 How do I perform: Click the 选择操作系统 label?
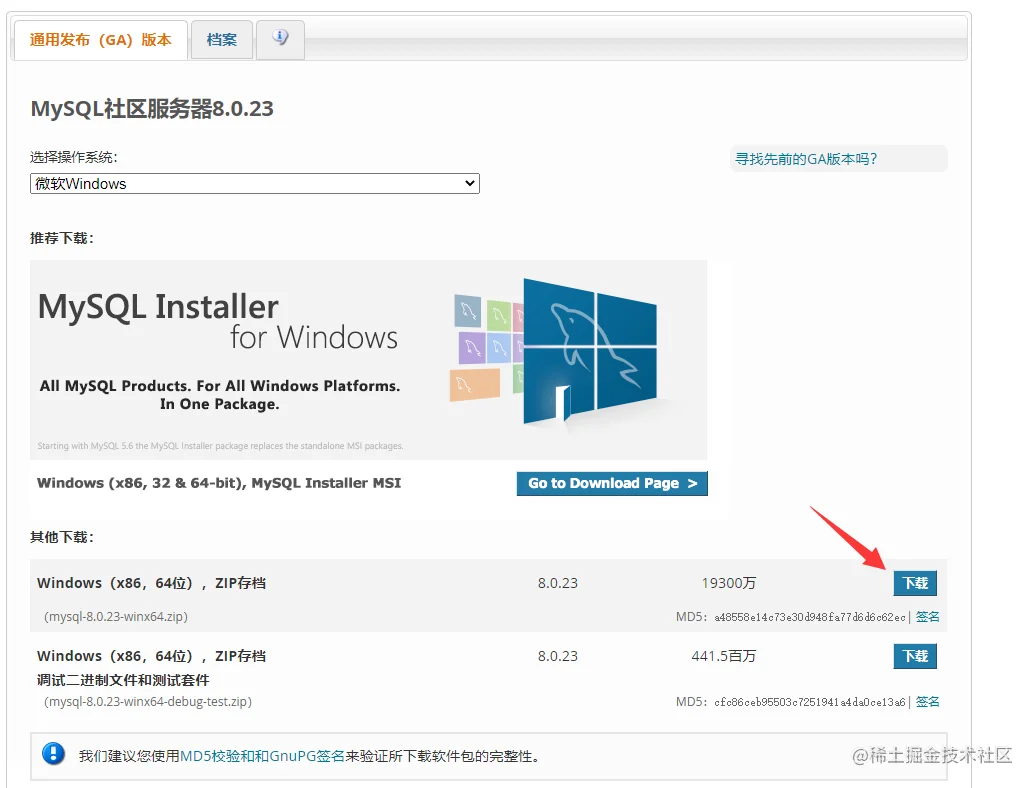click(x=74, y=157)
